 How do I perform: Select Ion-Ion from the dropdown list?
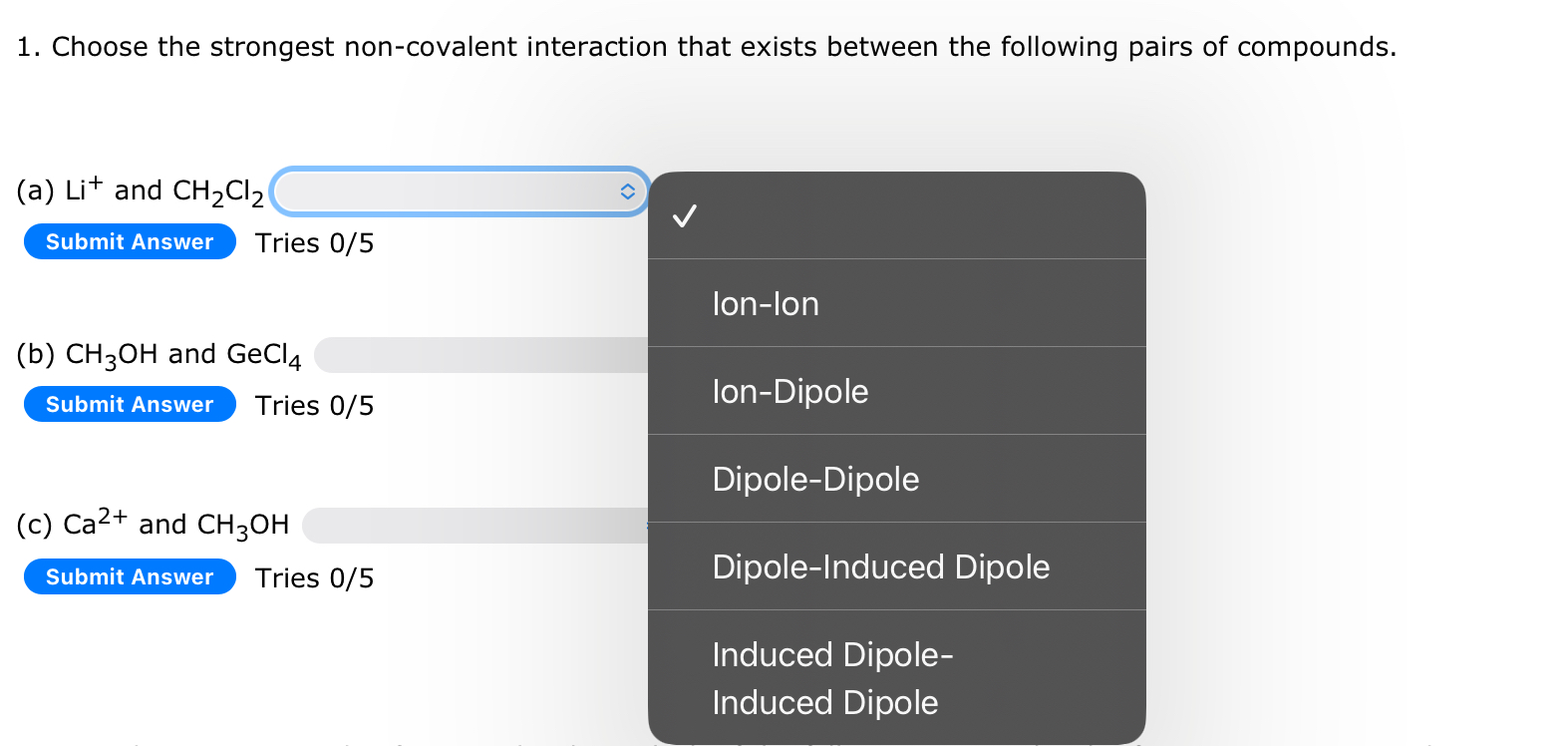coord(766,304)
